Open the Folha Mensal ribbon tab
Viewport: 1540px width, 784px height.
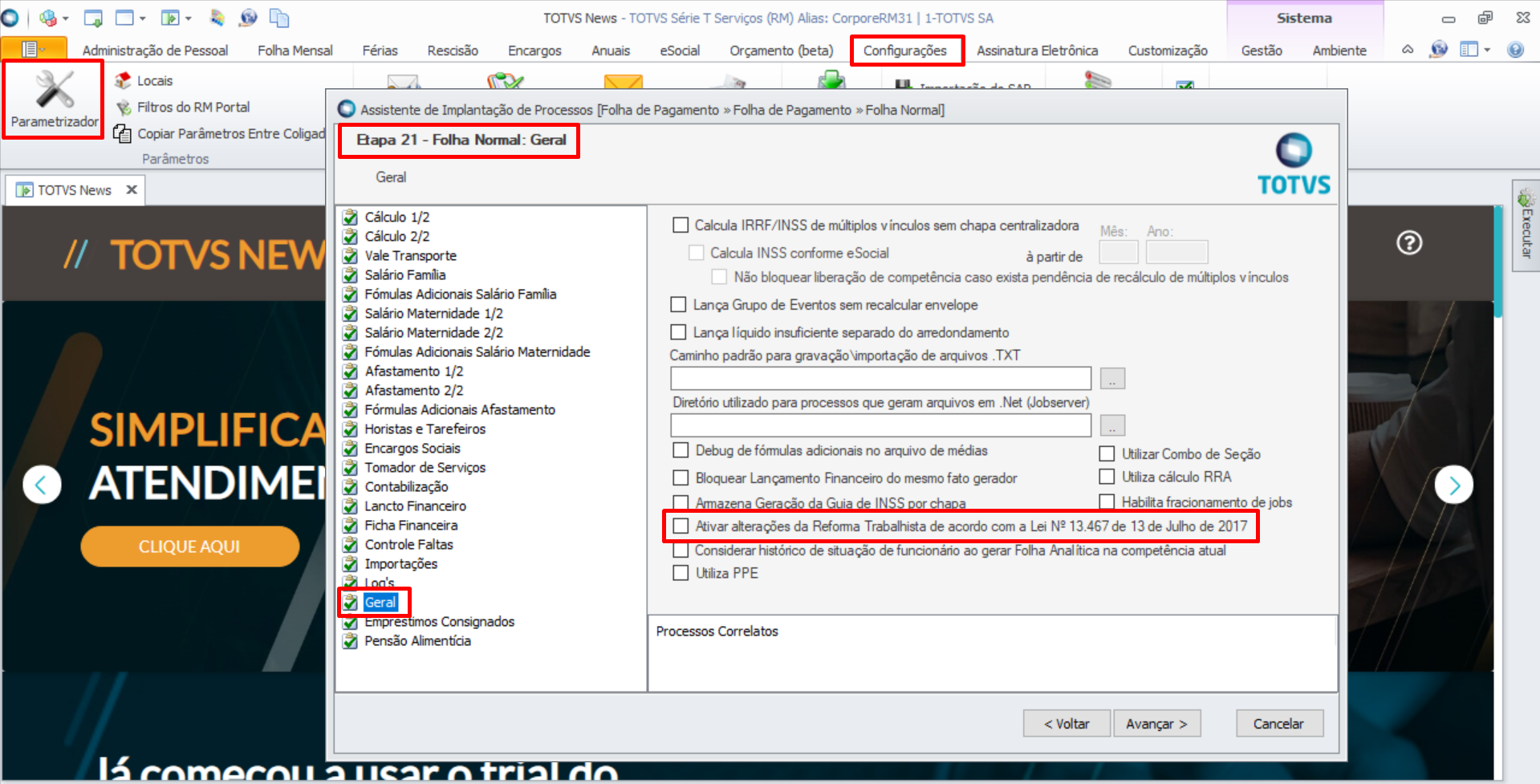295,51
